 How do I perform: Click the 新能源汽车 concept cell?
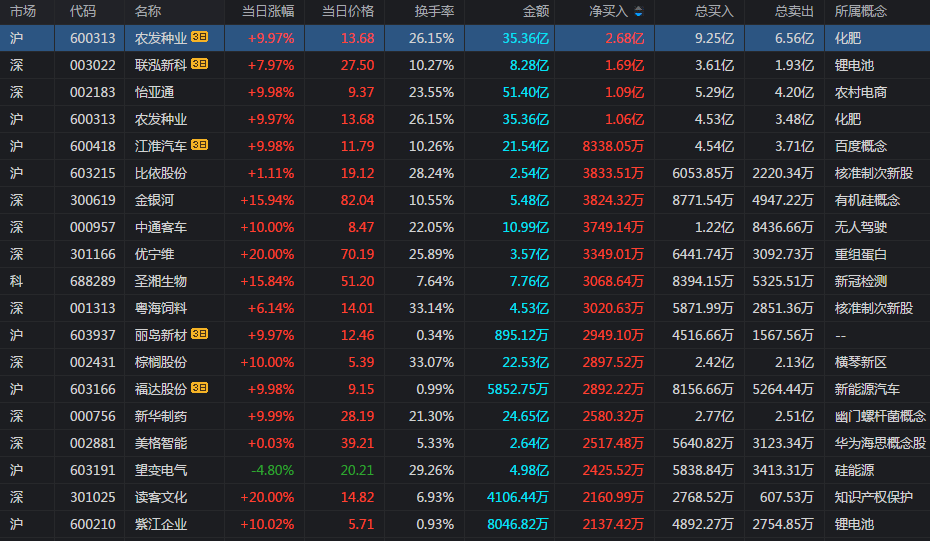point(867,389)
